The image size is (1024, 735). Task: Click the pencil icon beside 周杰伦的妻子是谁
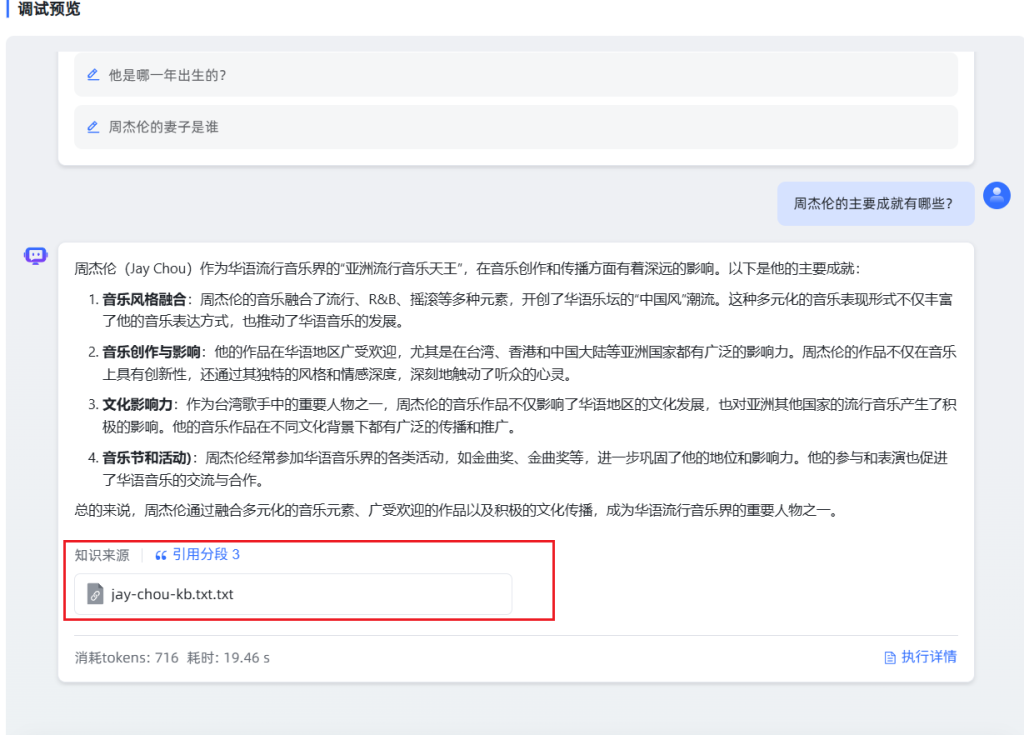click(93, 127)
